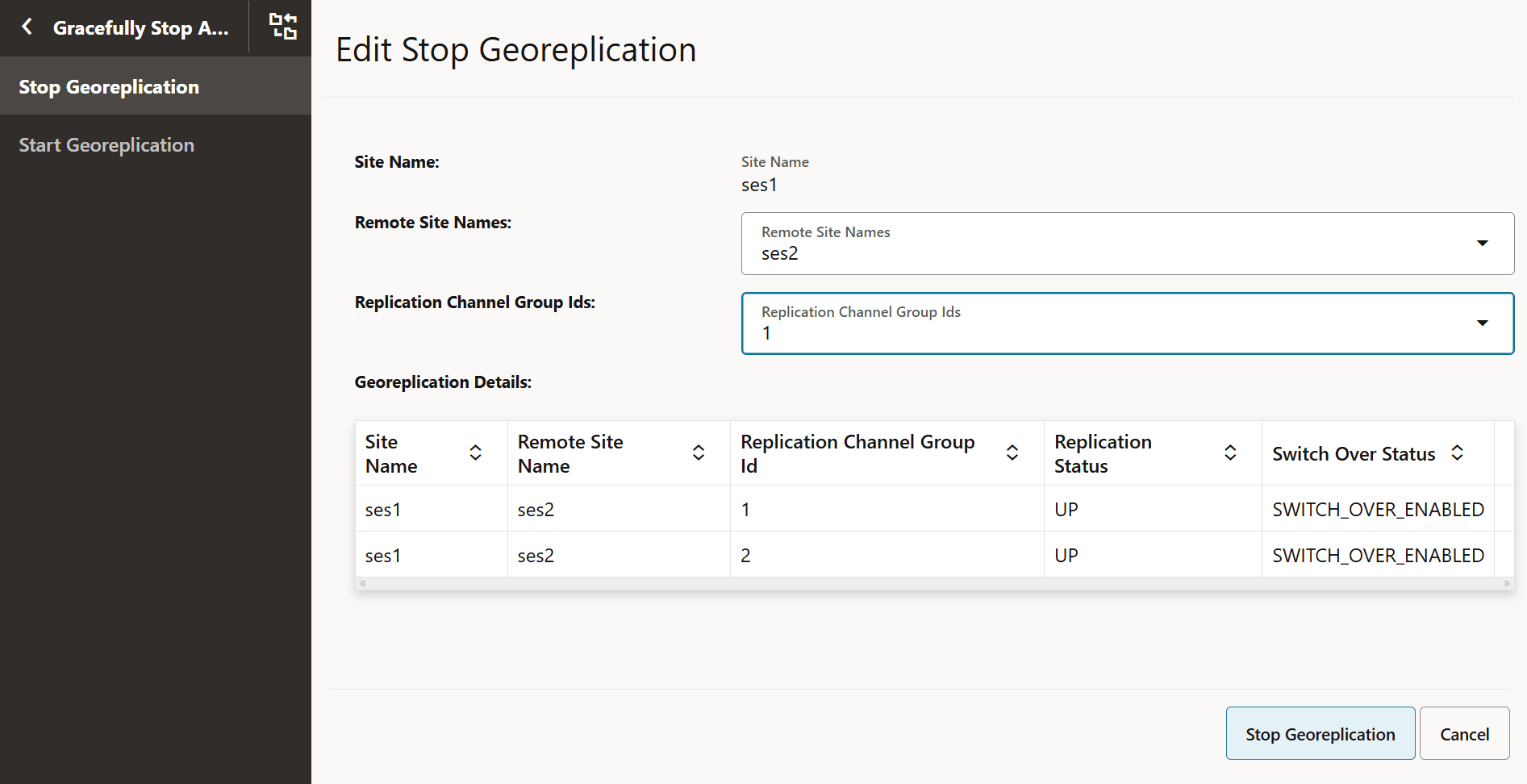Click the bold 'Site Name:' form label
Image resolution: width=1527 pixels, height=784 pixels.
(x=397, y=162)
